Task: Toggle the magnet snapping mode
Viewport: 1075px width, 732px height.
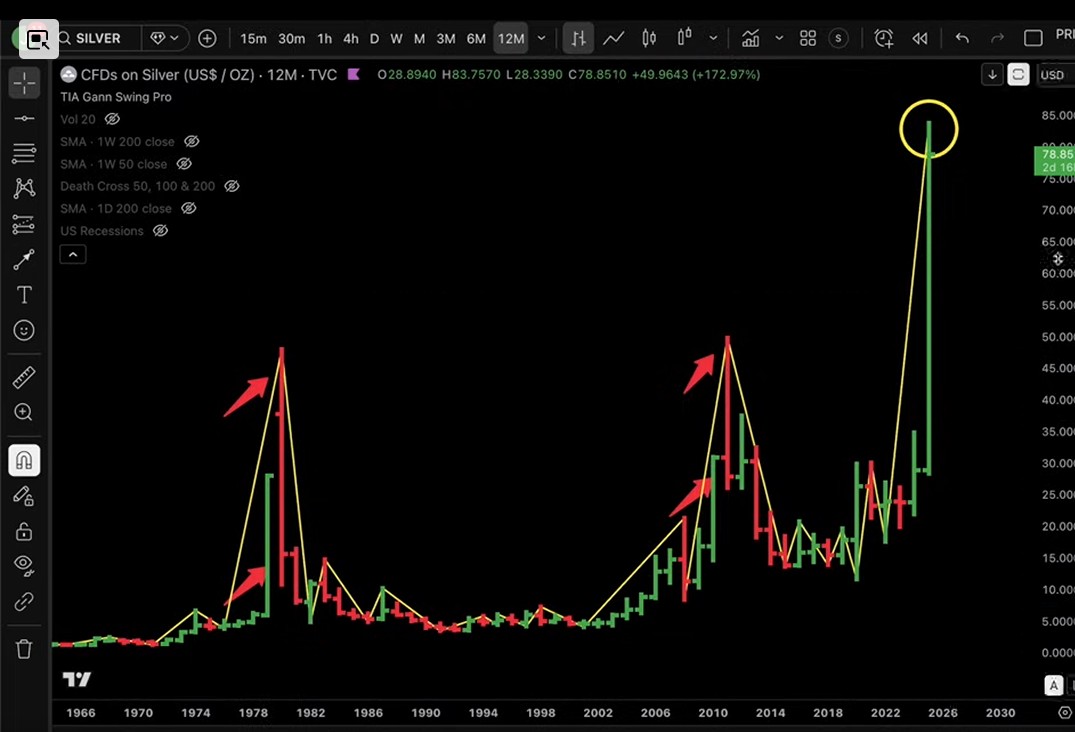Action: pos(24,460)
